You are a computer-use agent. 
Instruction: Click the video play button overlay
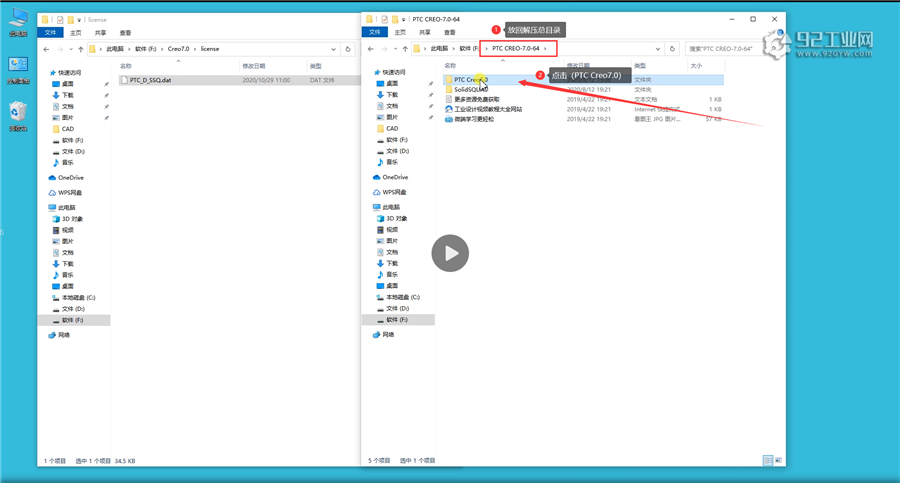pos(450,253)
